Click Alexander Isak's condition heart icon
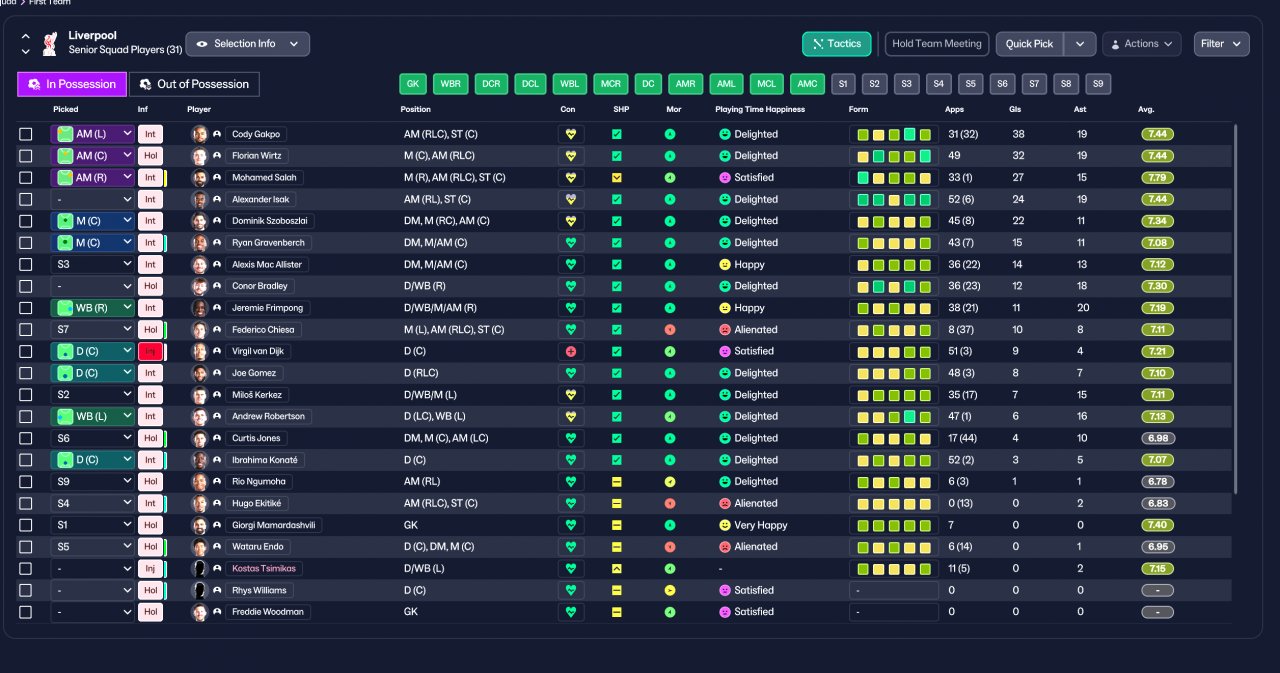The width and height of the screenshot is (1280, 673). (x=571, y=199)
